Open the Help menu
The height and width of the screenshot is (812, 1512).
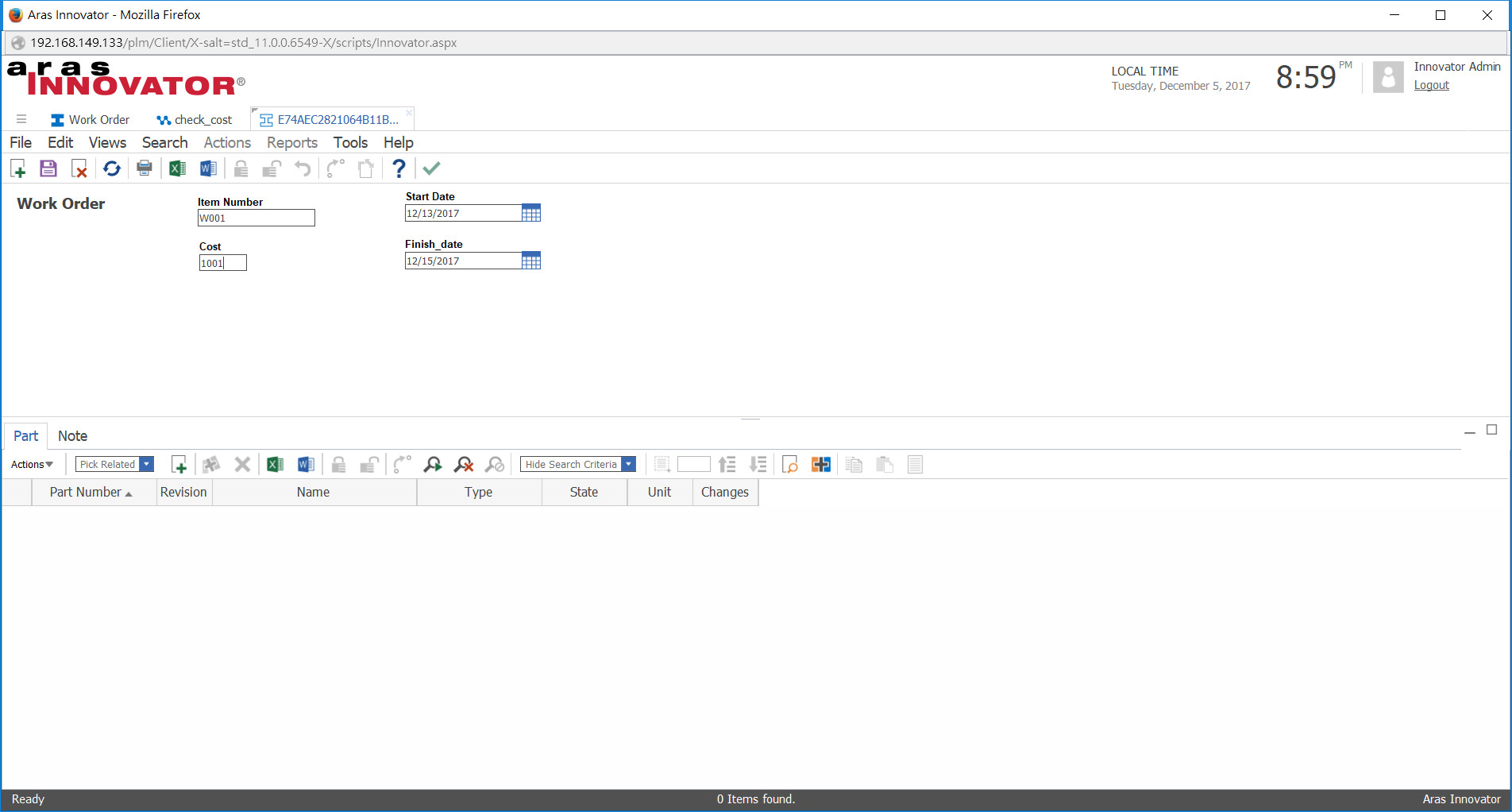399,142
